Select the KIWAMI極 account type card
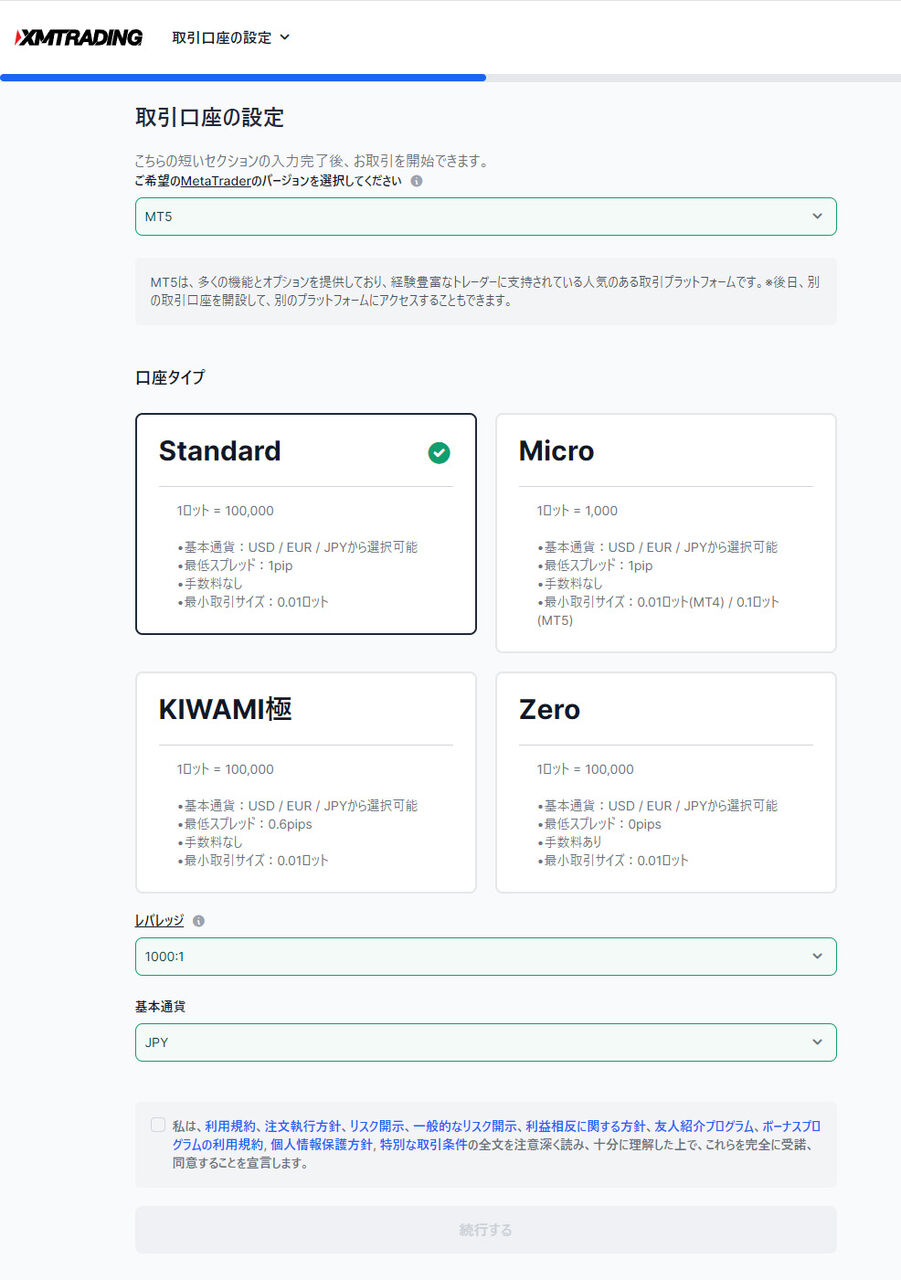 point(306,782)
